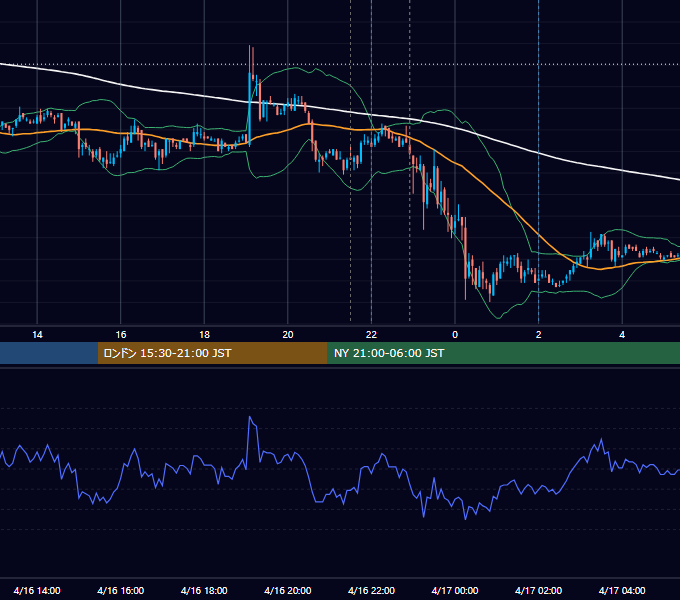Click the oscillator peak near 19:00
This screenshot has height=600, width=680.
click(250, 417)
